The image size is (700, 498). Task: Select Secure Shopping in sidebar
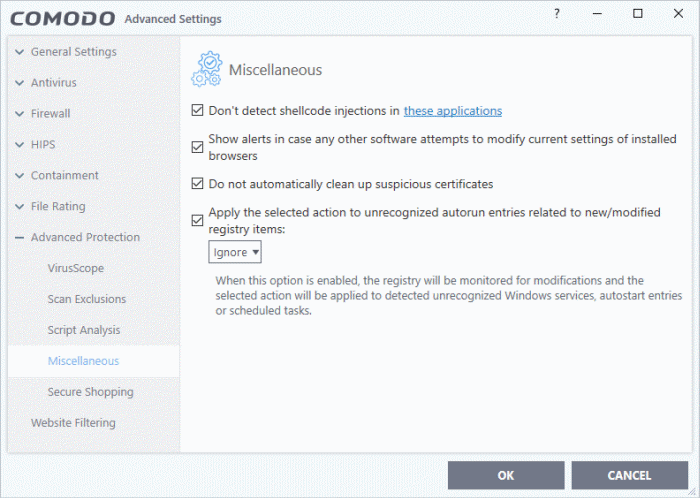(90, 392)
